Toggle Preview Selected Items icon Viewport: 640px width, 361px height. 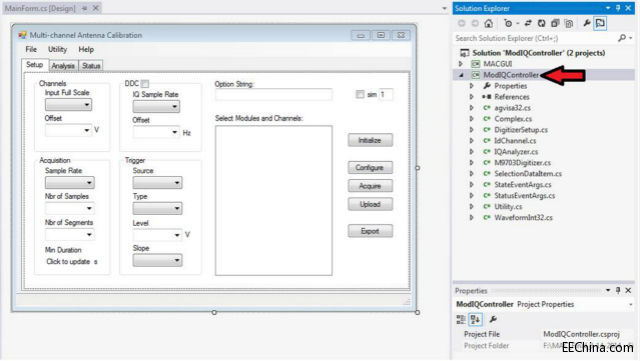[x=600, y=23]
